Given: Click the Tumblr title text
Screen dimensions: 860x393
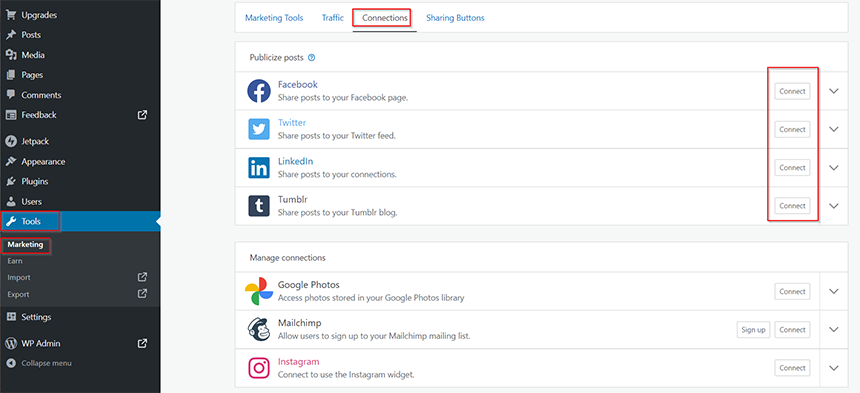Looking at the screenshot, I should (293, 200).
